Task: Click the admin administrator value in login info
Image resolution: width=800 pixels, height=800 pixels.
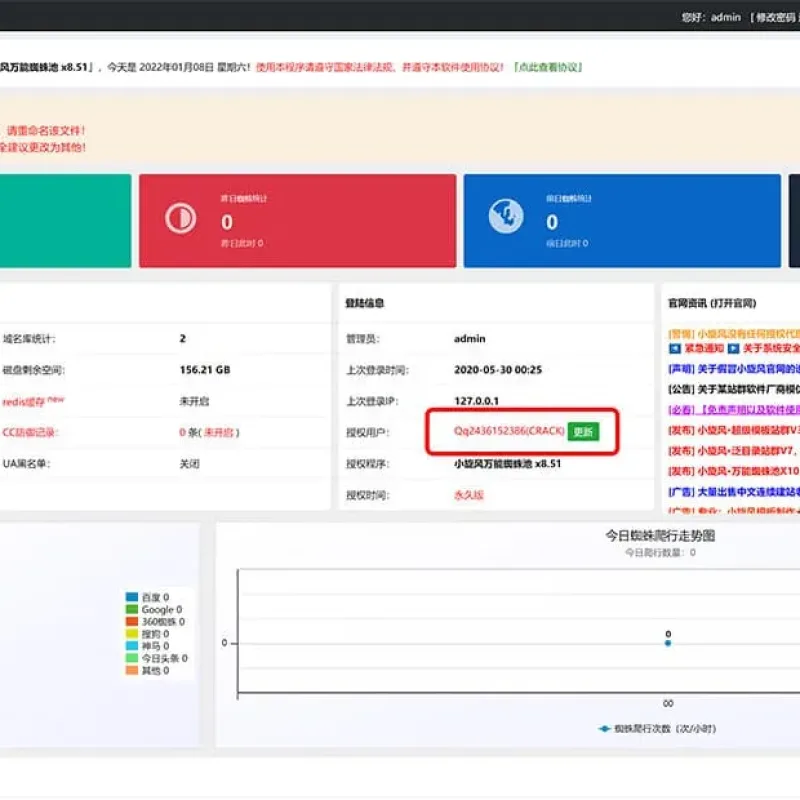Action: [x=469, y=339]
